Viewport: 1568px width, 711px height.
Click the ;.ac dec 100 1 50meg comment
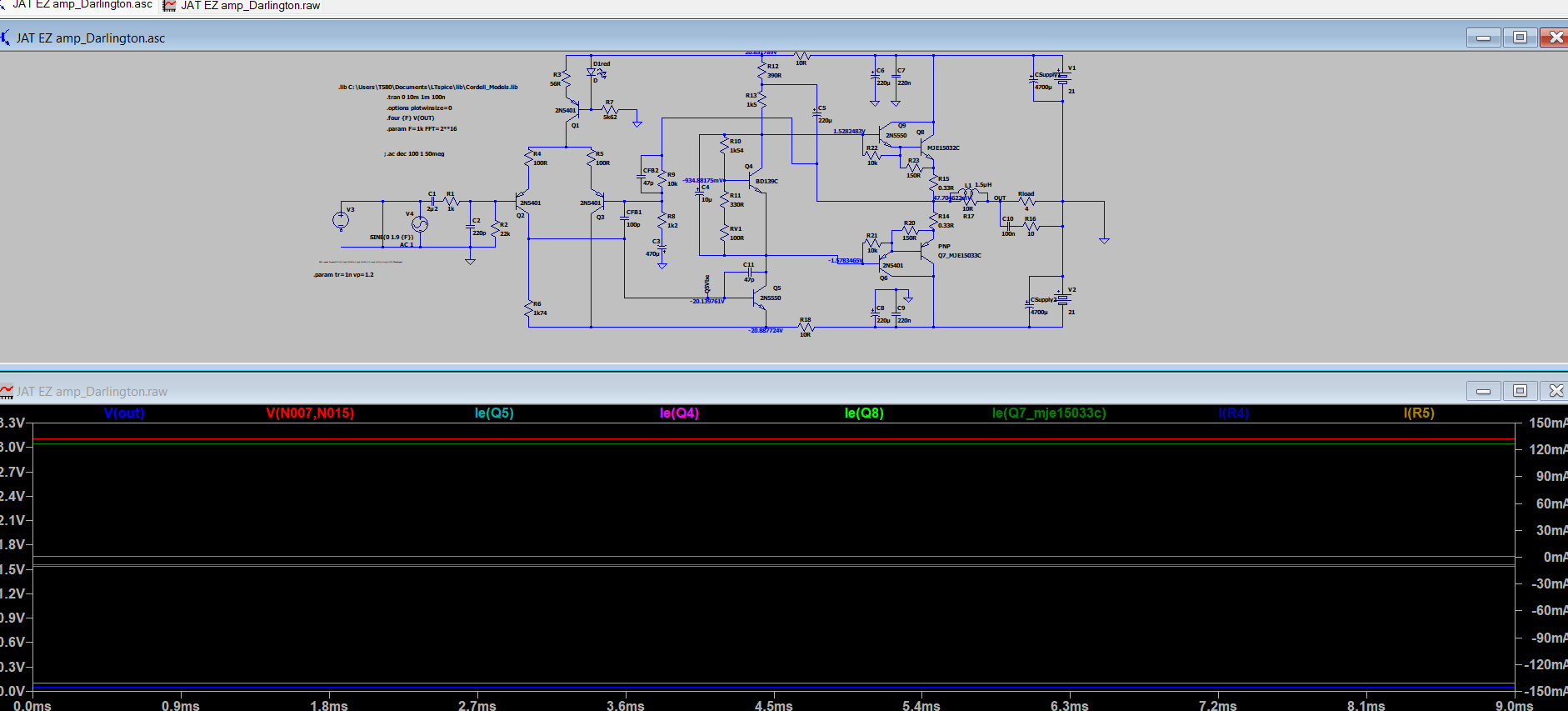point(414,154)
